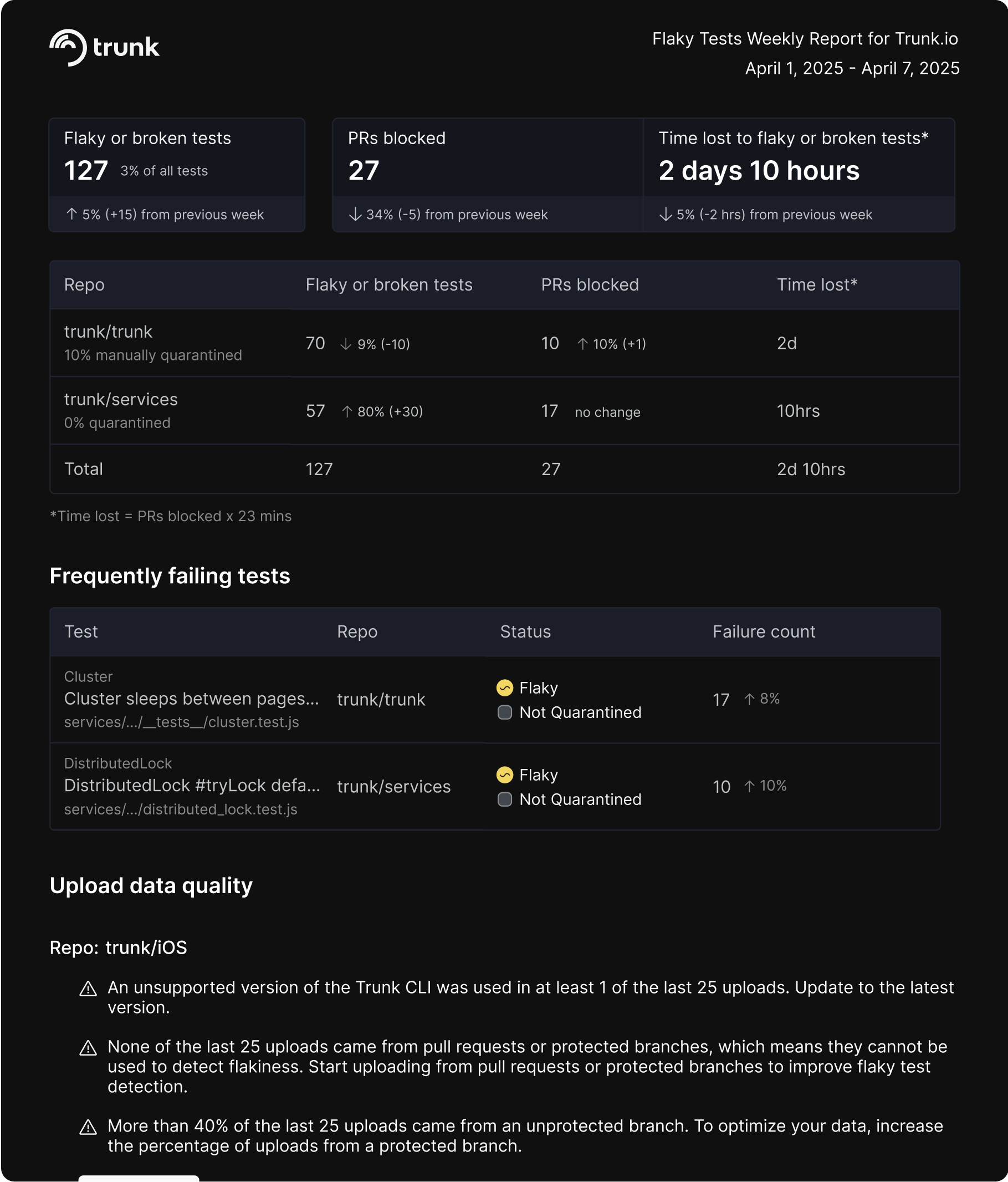Screen dimensions: 1008x1182
Task: Click the white button at page bottom
Action: coord(139,1178)
